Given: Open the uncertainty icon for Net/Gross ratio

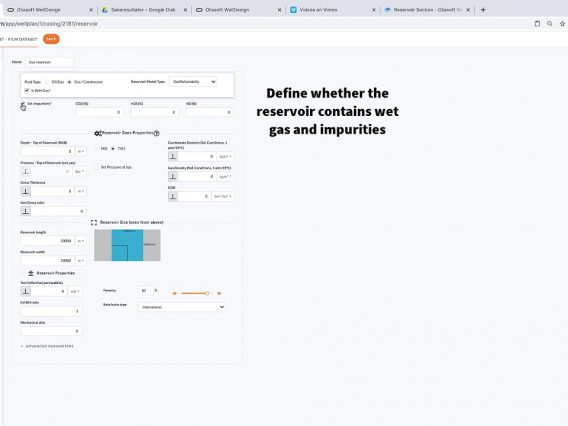Looking at the screenshot, I should [25, 211].
